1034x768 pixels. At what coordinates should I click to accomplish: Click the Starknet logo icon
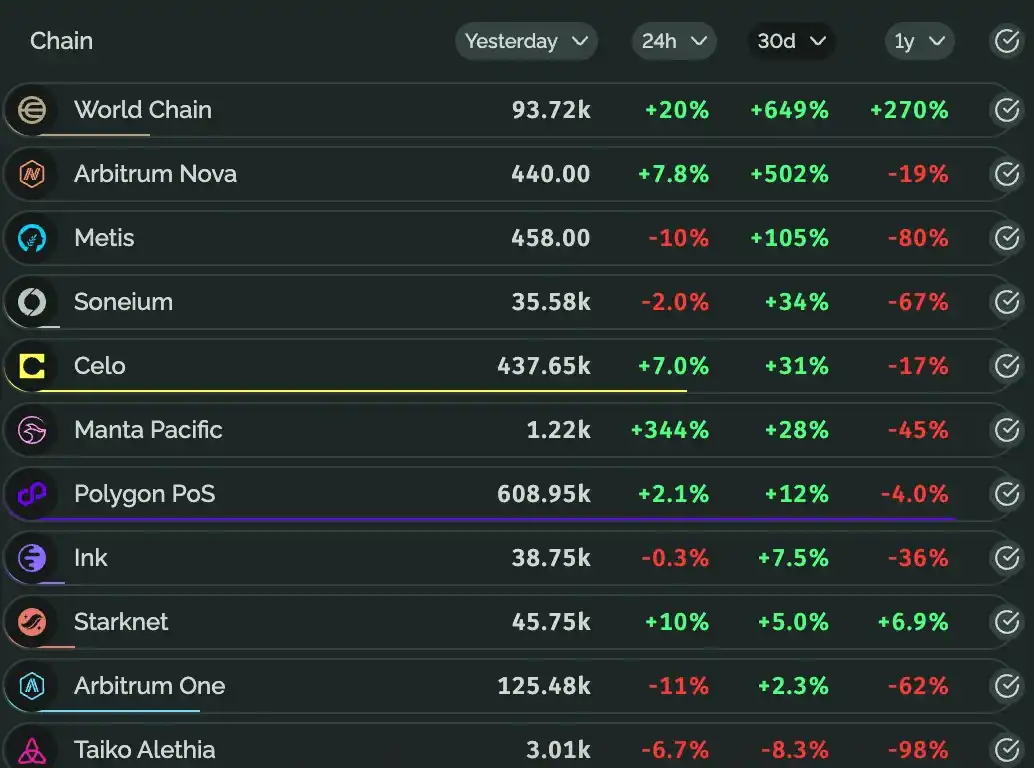pos(32,622)
